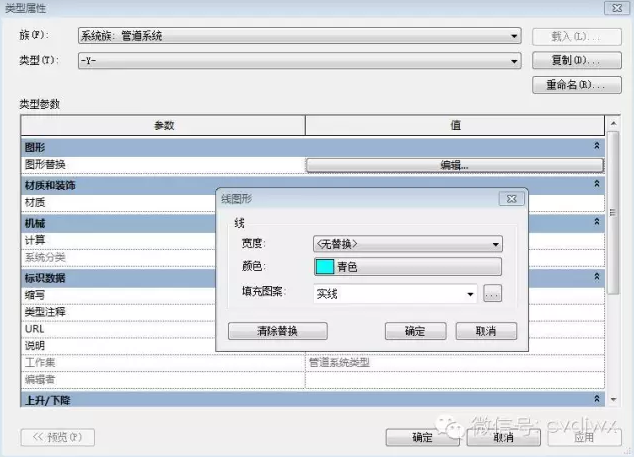
Task: Collapse the 机械 section chevron
Action: (x=597, y=222)
